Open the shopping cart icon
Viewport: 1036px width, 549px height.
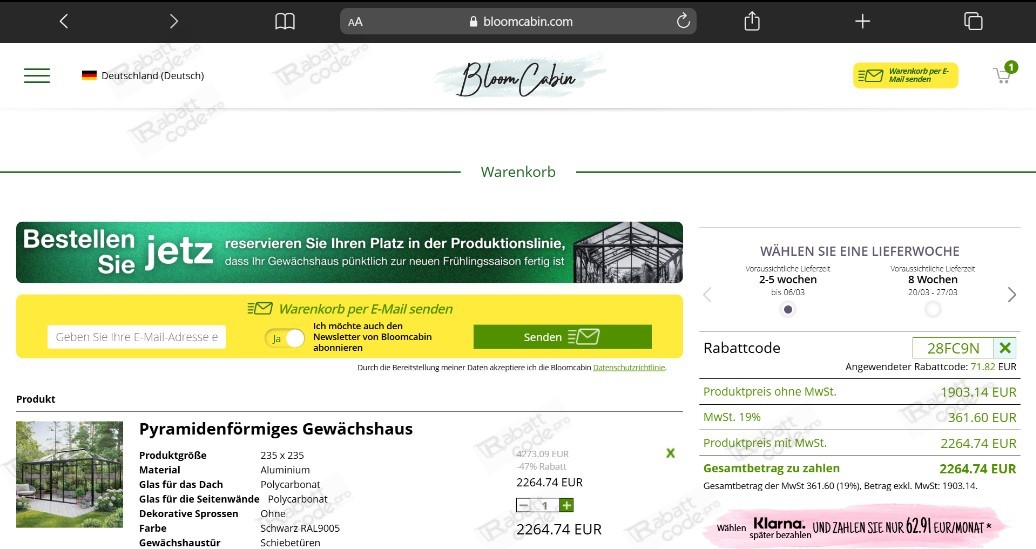(x=1004, y=74)
